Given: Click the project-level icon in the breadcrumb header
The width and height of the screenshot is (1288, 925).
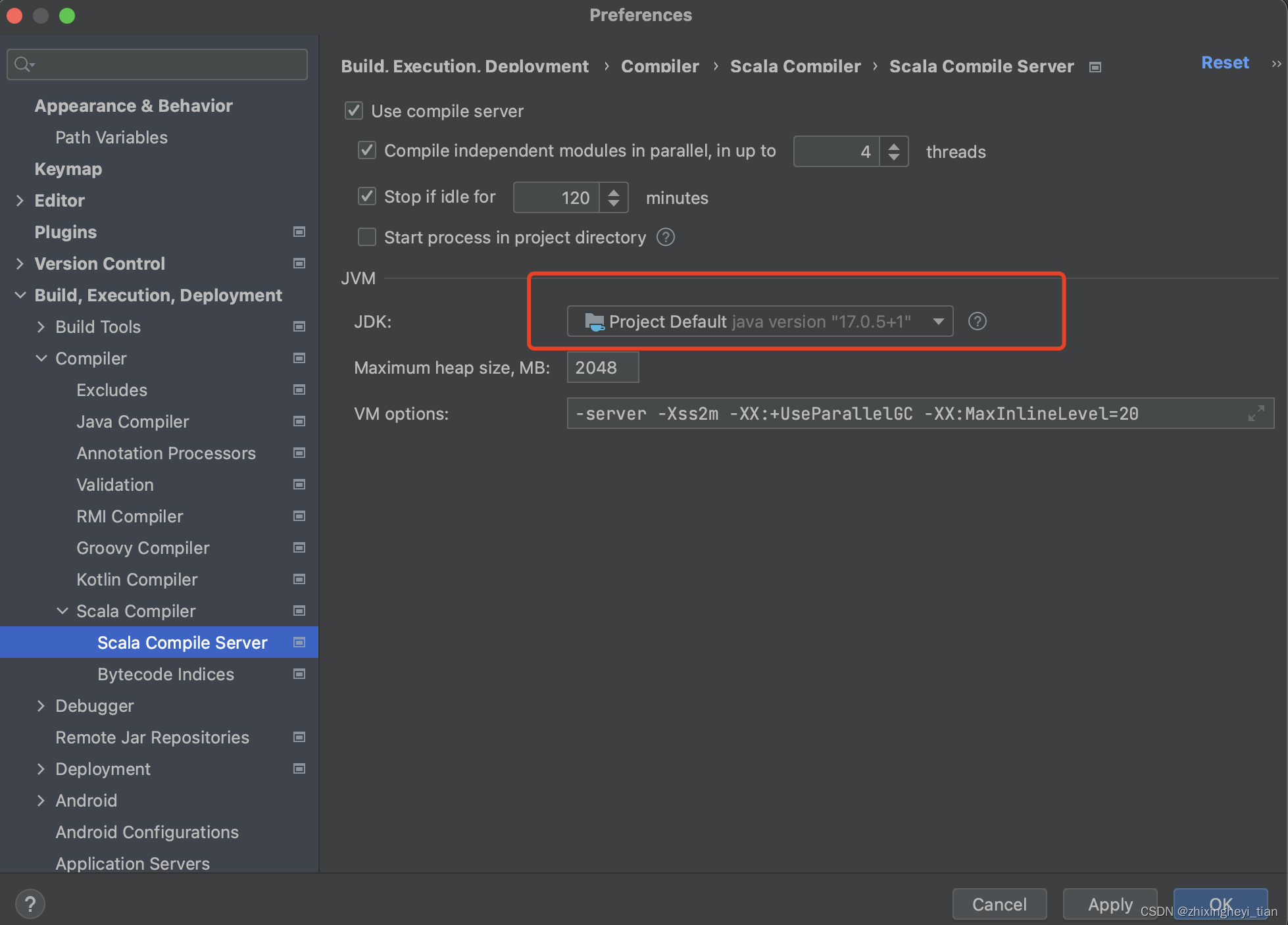Looking at the screenshot, I should coord(1095,67).
